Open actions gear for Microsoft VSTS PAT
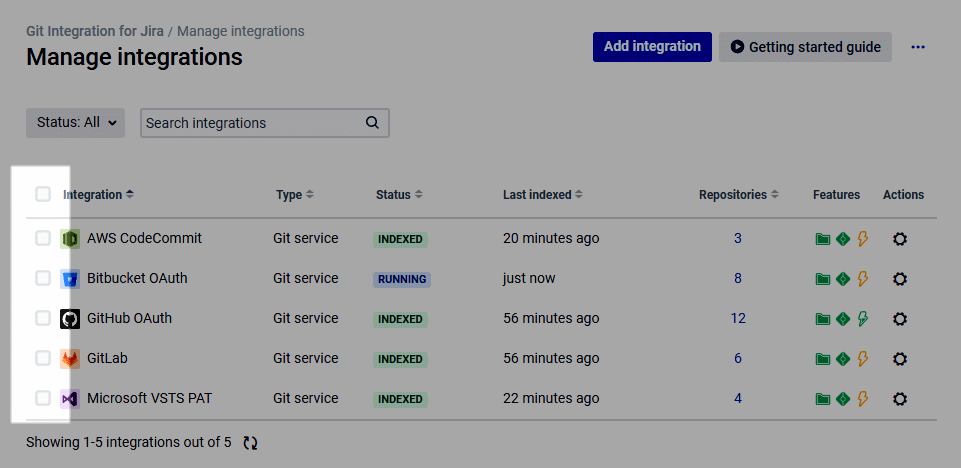The width and height of the screenshot is (961, 468). (900, 399)
